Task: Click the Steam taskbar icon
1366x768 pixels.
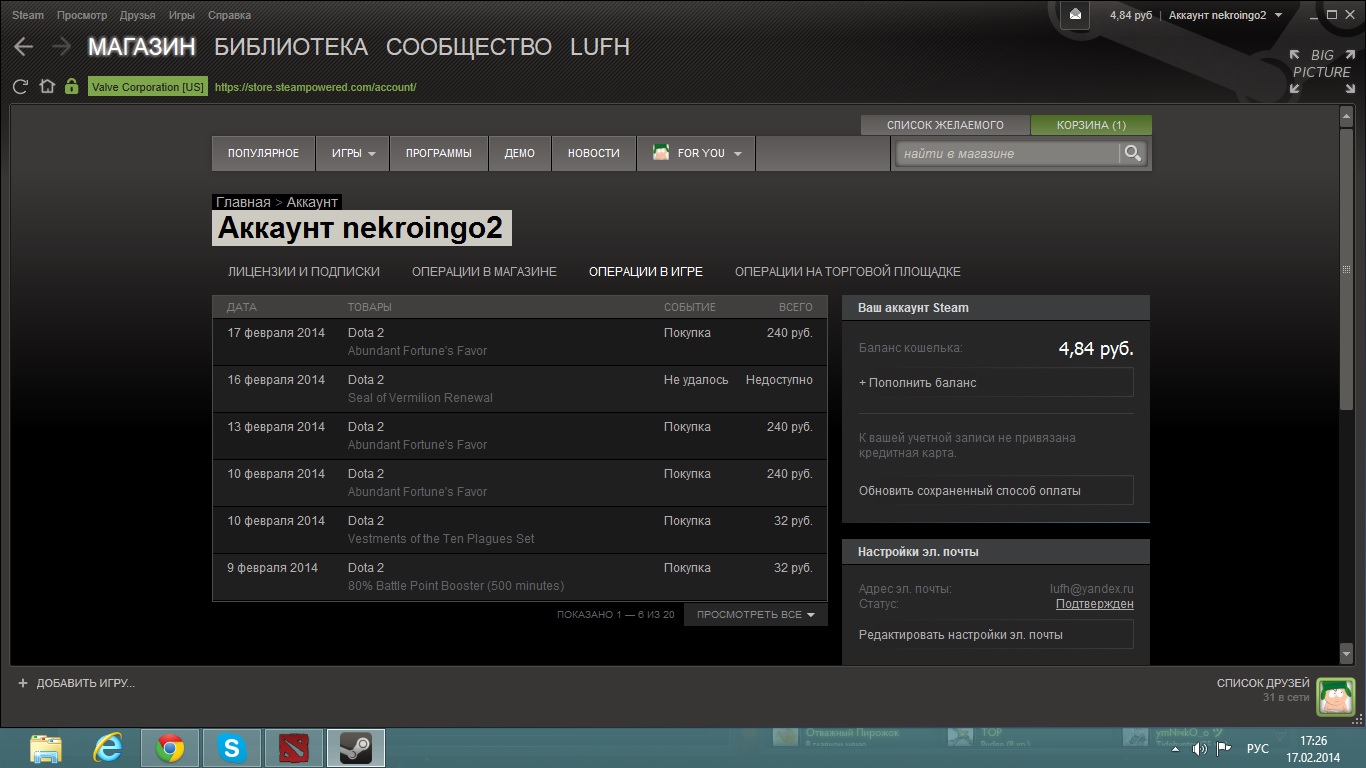Action: pos(356,748)
